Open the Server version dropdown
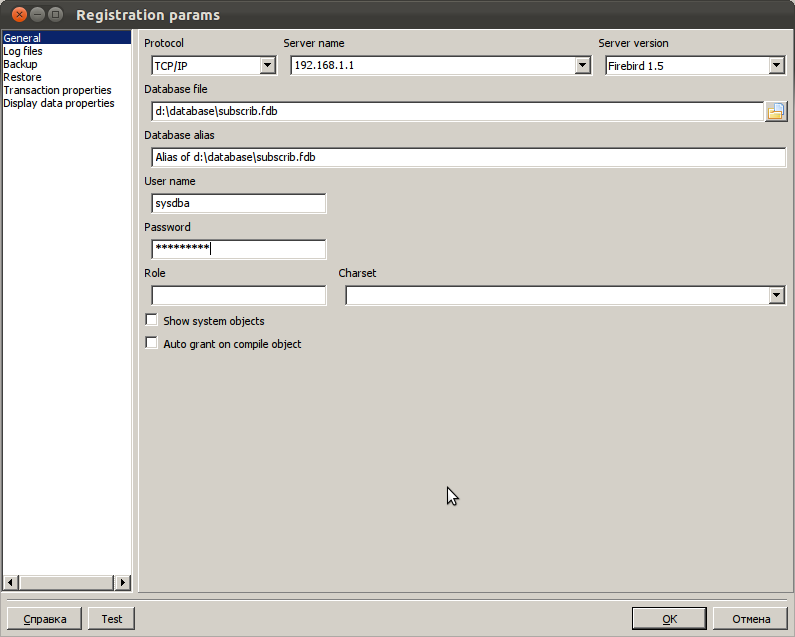This screenshot has height=637, width=795. pyautogui.click(x=776, y=66)
